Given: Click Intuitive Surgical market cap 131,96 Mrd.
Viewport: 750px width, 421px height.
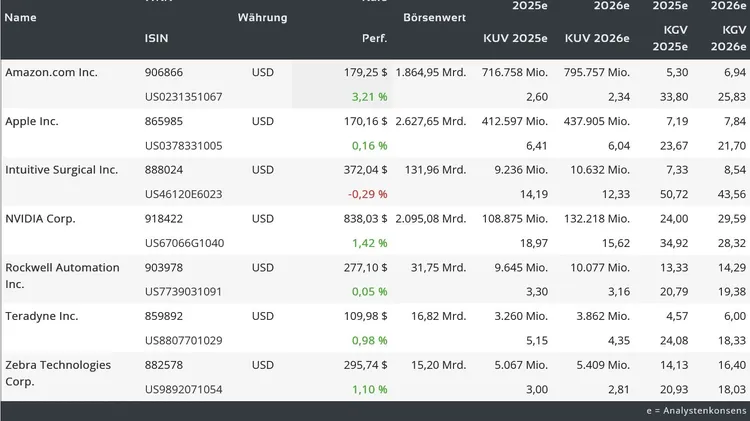Looking at the screenshot, I should tap(435, 170).
